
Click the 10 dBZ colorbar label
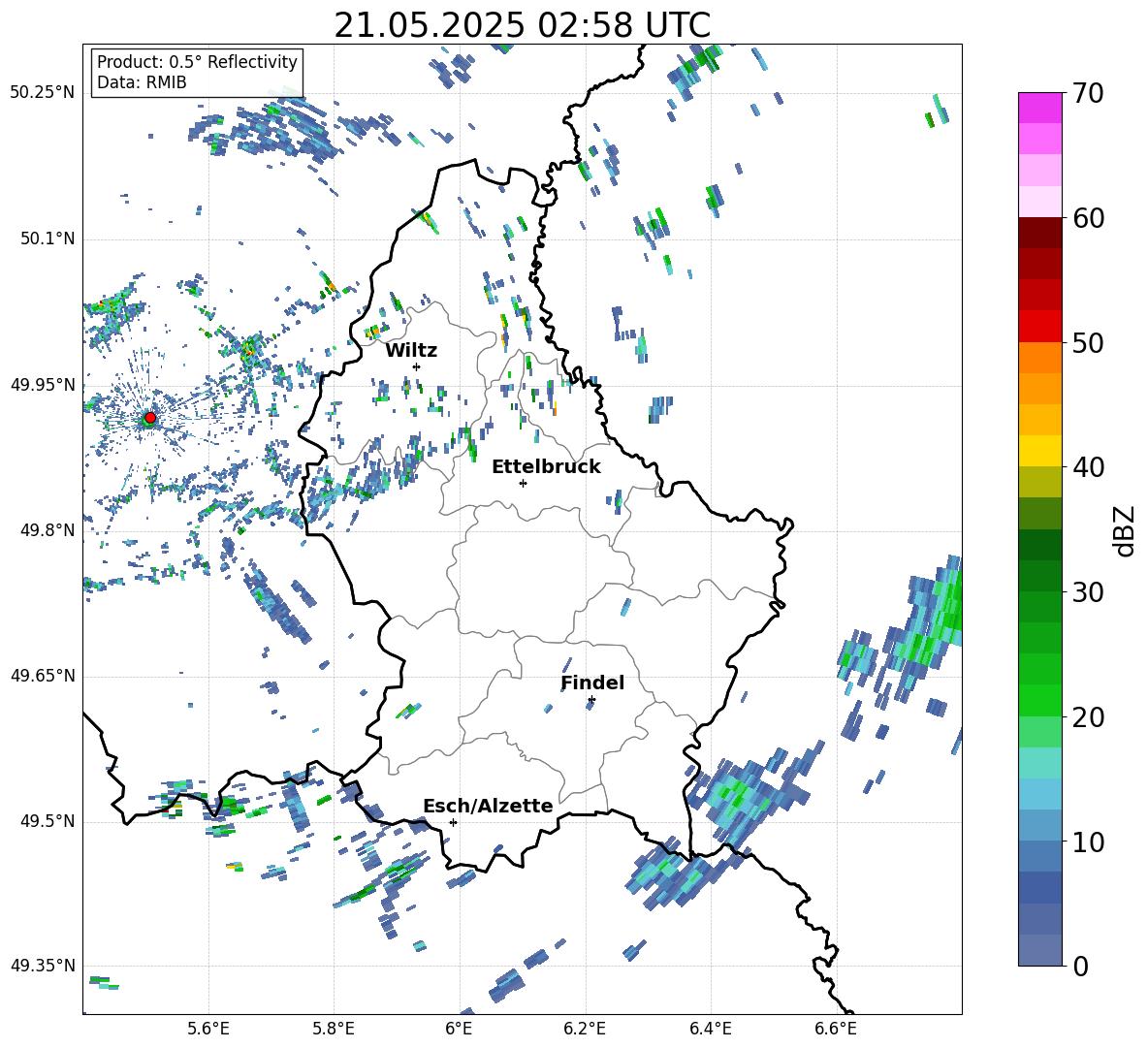point(1088,842)
